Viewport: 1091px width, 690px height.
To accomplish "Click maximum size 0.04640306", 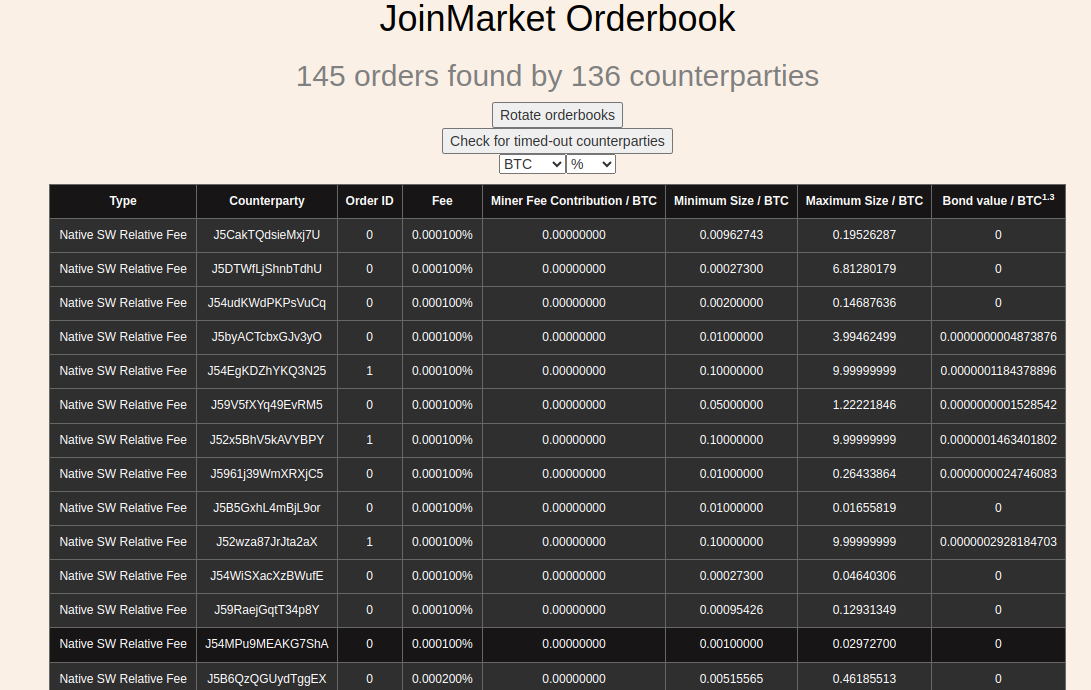I will [x=864, y=577].
